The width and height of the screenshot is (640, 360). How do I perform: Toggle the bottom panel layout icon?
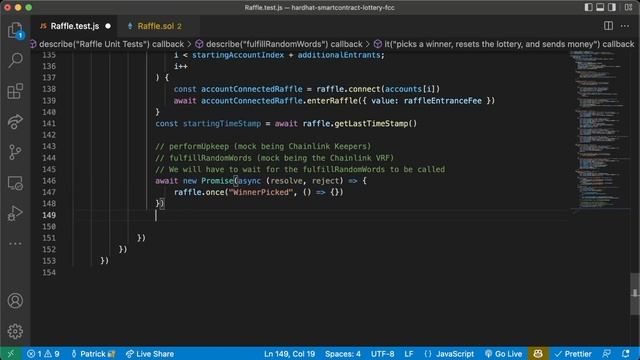point(600,7)
